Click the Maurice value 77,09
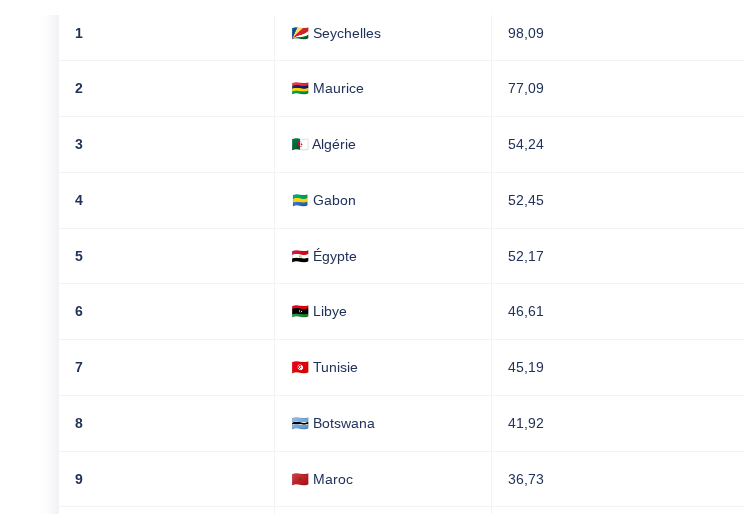744x514 pixels. click(x=526, y=88)
